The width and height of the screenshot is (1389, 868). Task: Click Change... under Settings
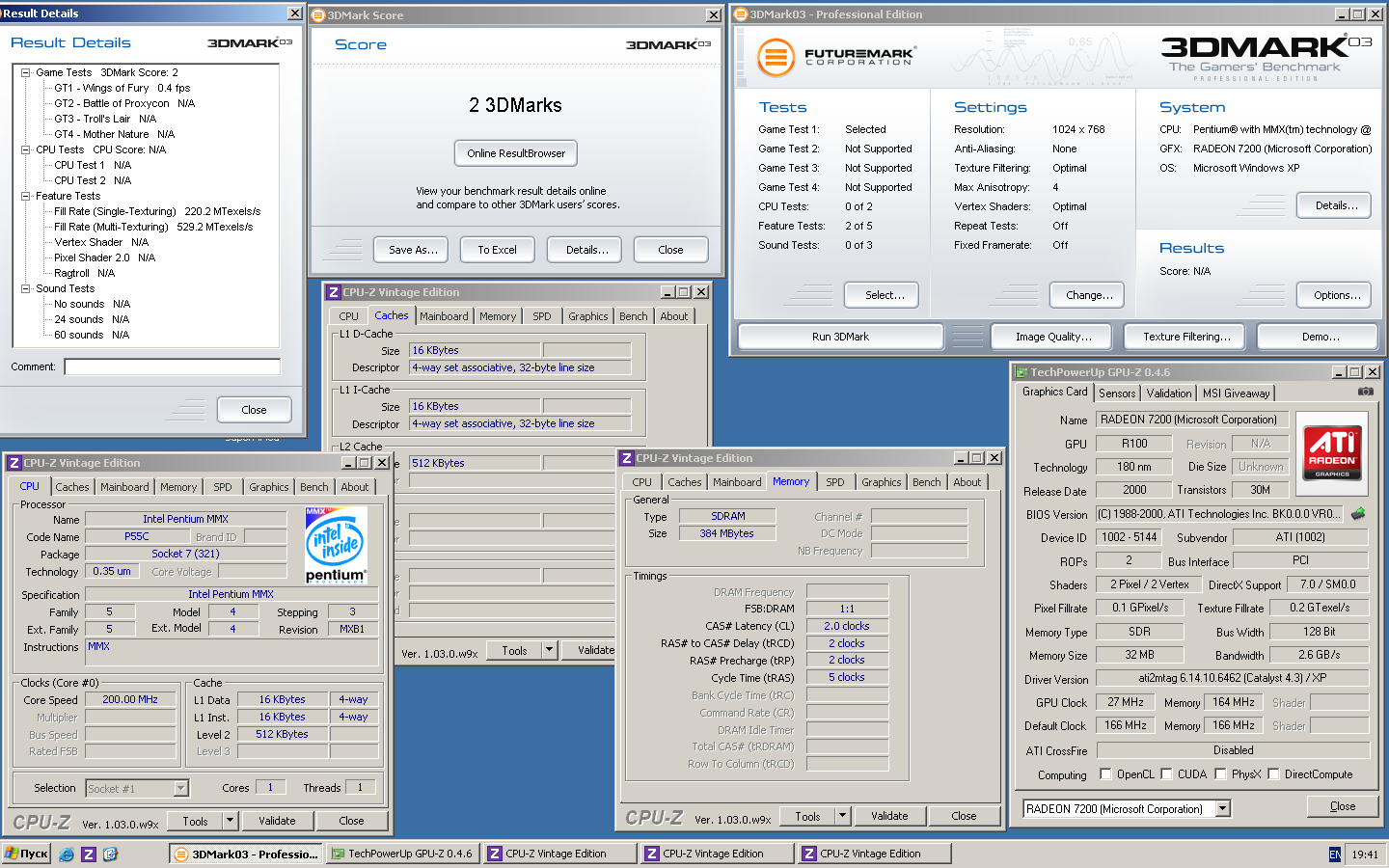[x=1089, y=295]
